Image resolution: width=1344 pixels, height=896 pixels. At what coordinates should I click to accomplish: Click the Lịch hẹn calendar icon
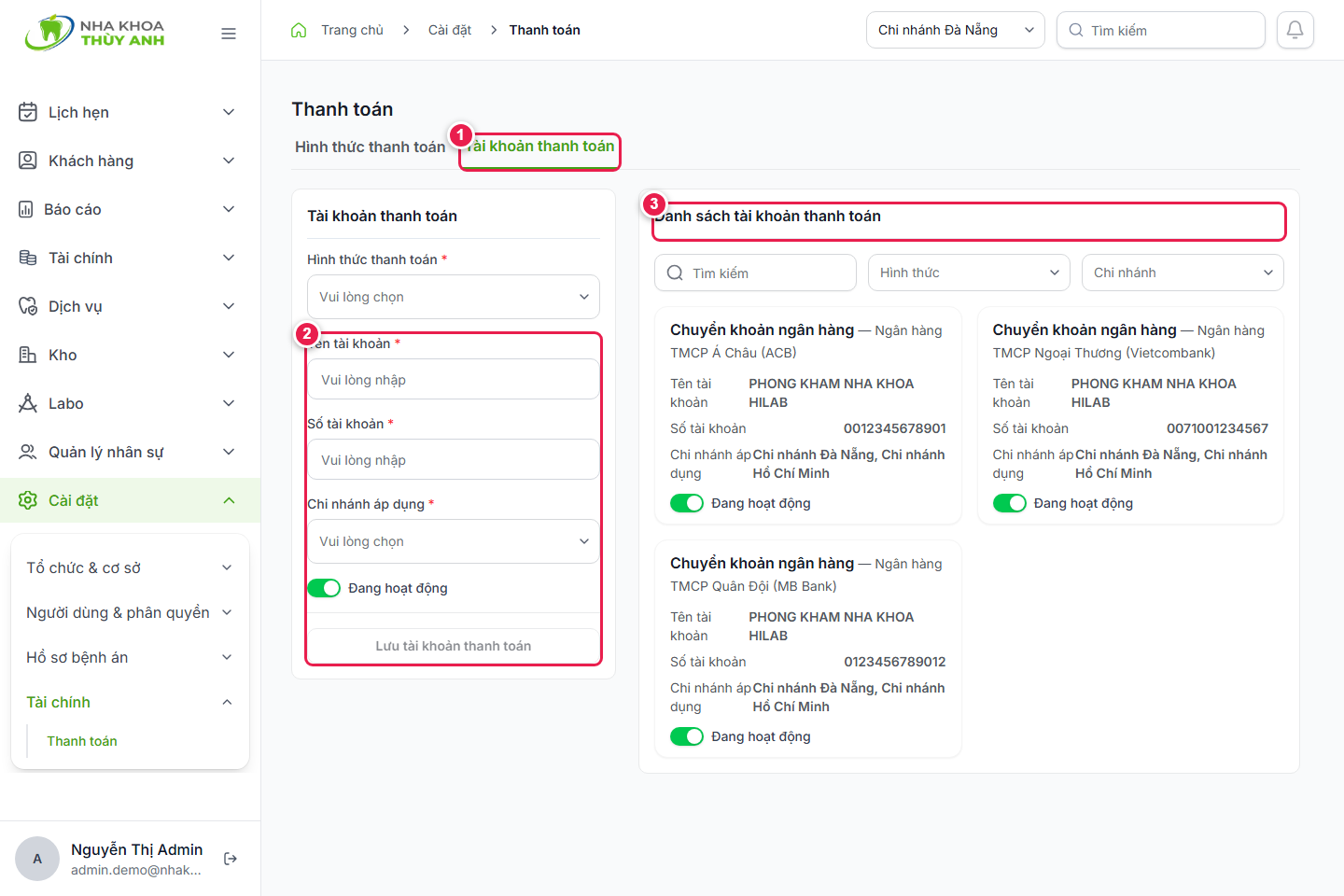[28, 112]
